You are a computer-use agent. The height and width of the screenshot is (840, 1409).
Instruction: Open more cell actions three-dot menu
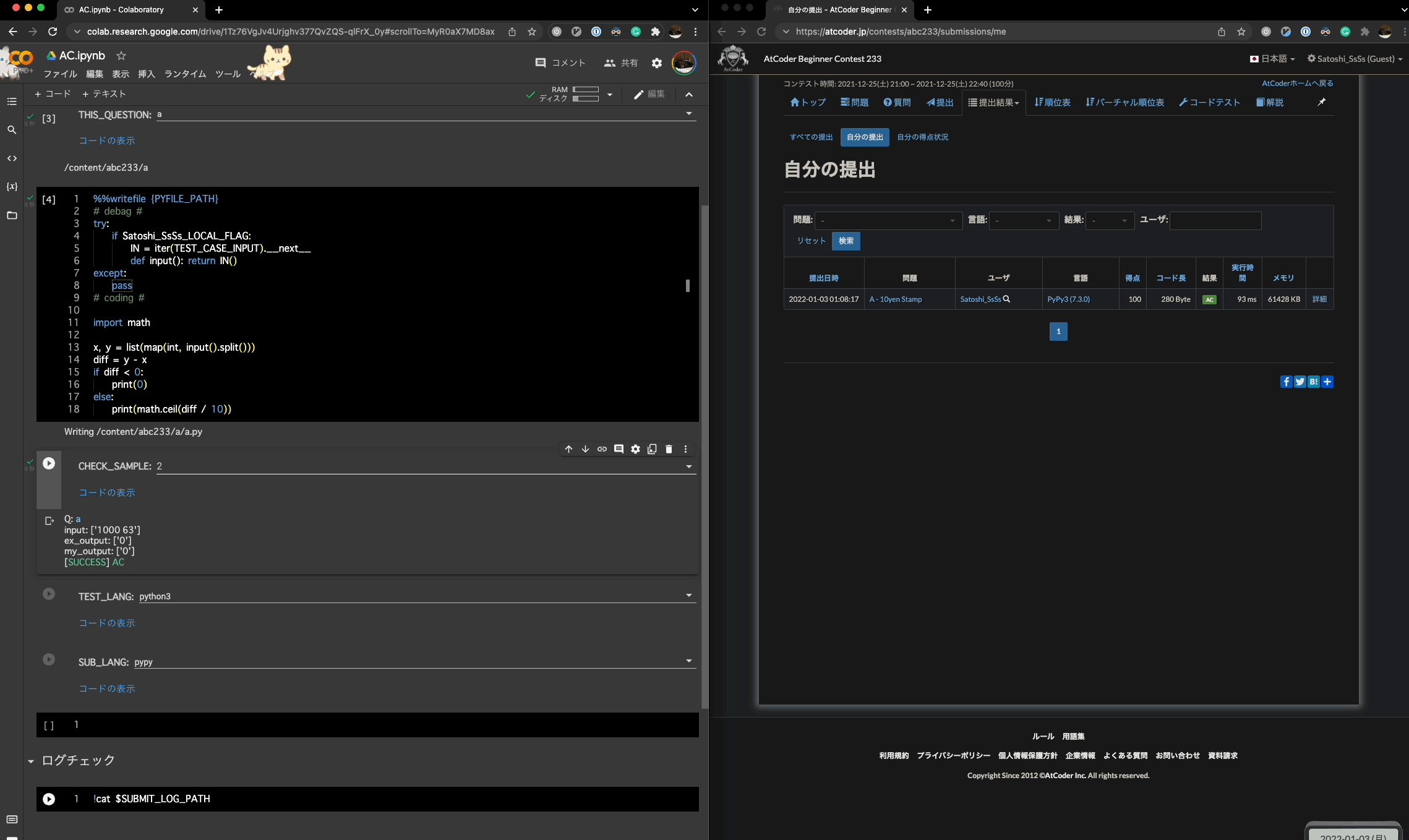pyautogui.click(x=685, y=449)
